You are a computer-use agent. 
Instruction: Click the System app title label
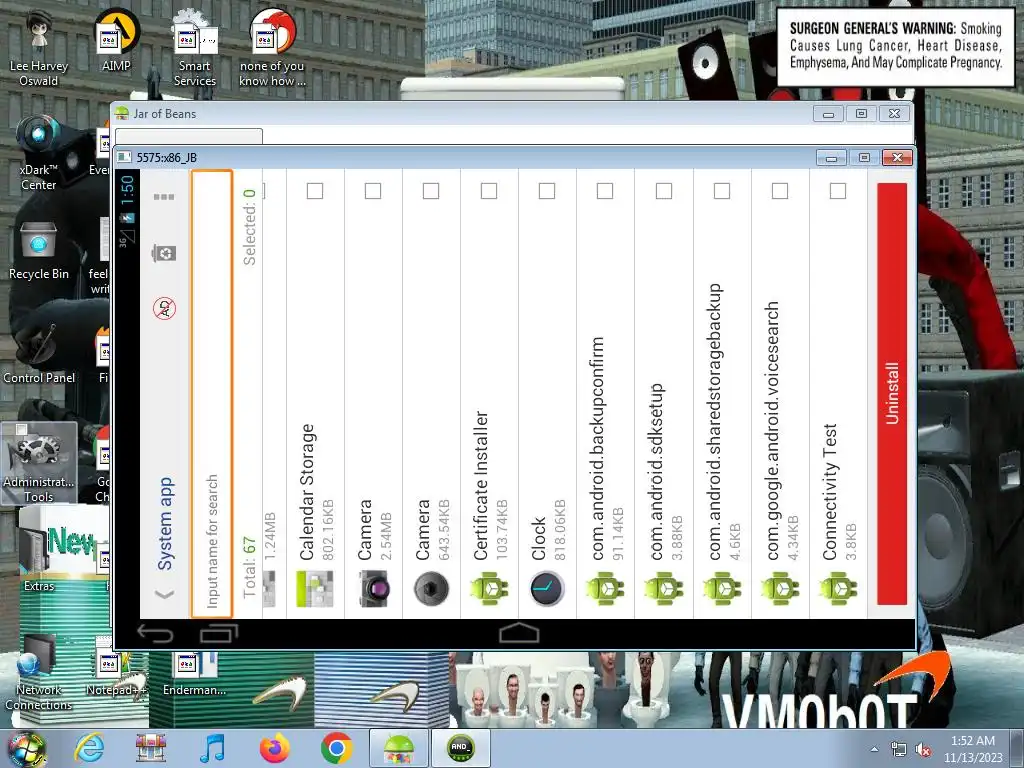(x=165, y=524)
